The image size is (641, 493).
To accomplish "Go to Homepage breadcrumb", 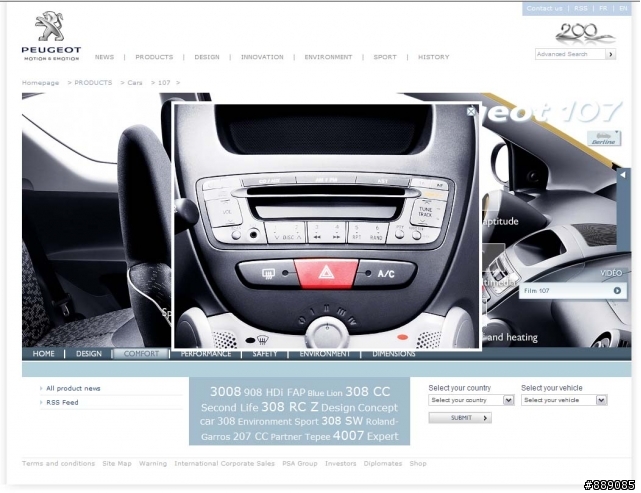I will point(40,83).
